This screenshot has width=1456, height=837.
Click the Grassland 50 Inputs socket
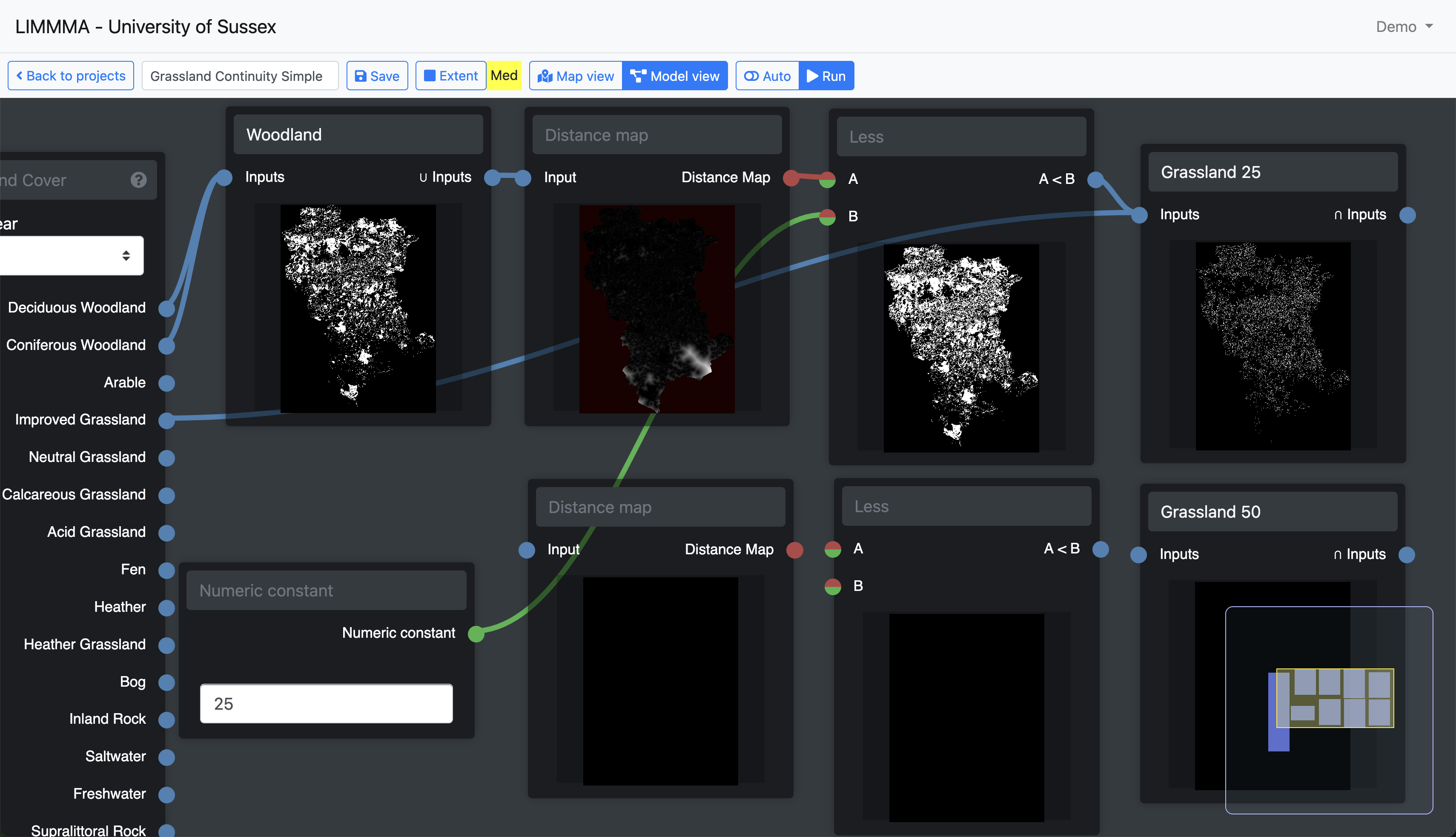[x=1138, y=555]
